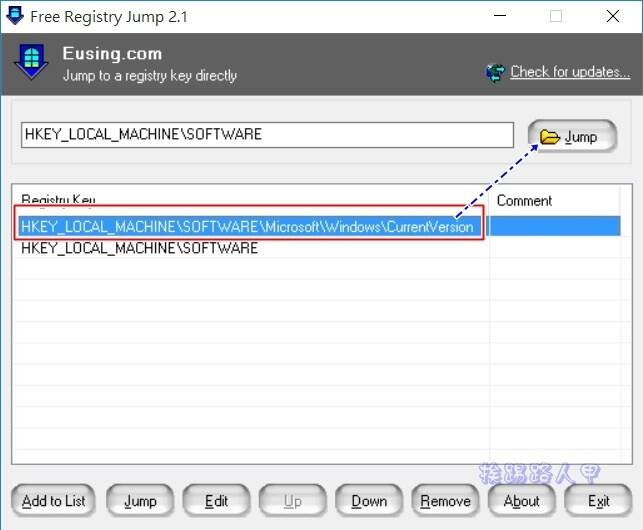643x530 pixels.
Task: Click the bottom Jump button
Action: point(140,500)
